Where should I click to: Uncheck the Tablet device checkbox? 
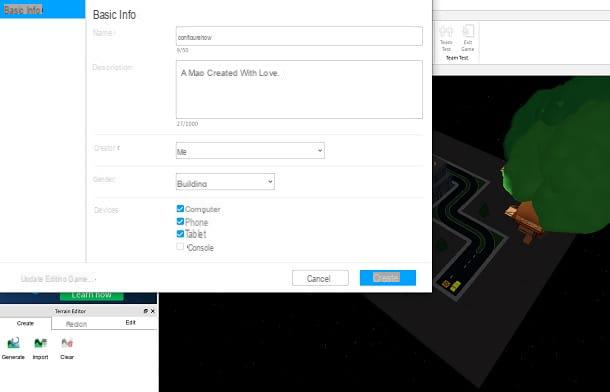coord(180,234)
